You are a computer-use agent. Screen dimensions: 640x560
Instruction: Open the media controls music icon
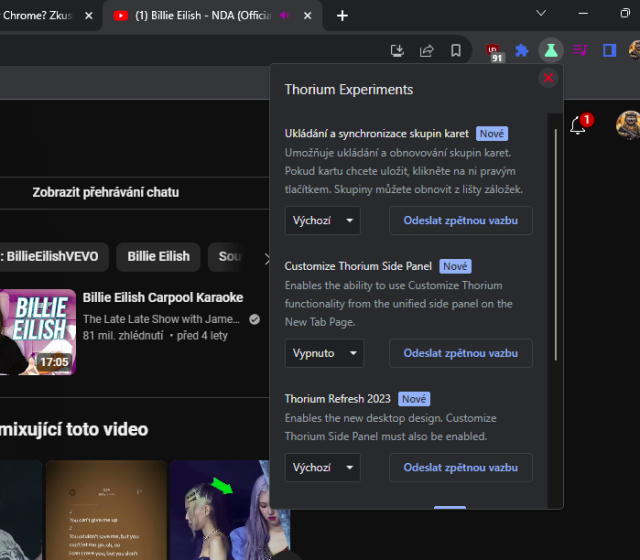tap(580, 51)
